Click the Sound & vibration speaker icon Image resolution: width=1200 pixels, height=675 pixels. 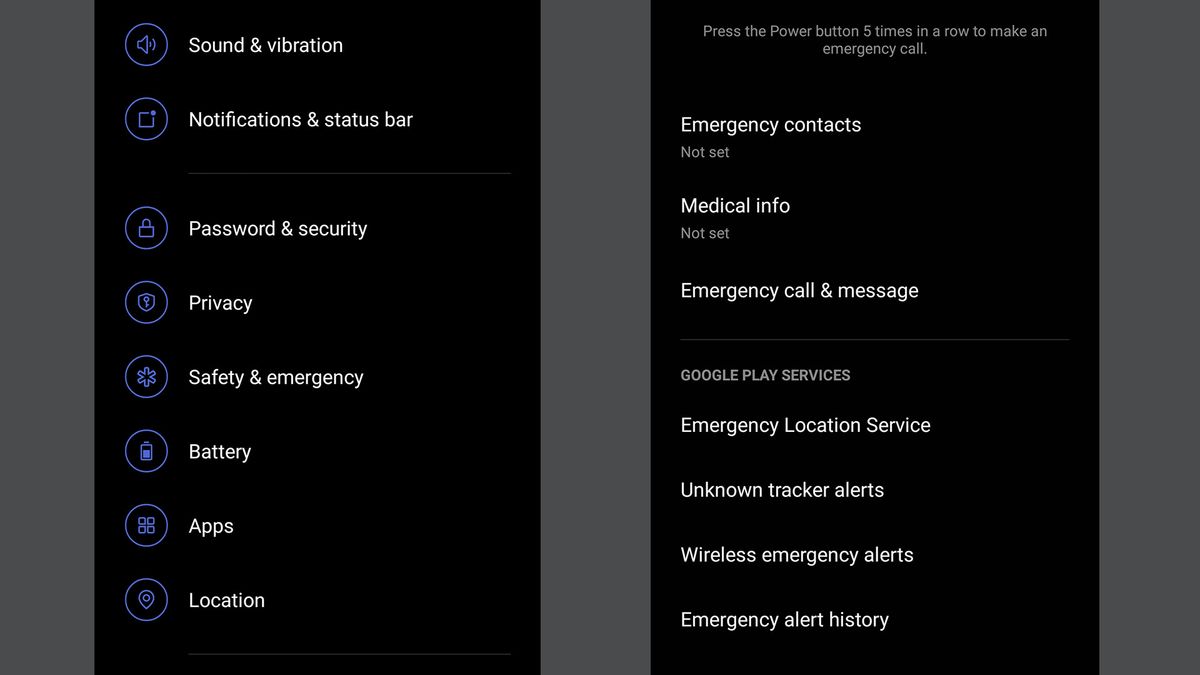coord(146,45)
